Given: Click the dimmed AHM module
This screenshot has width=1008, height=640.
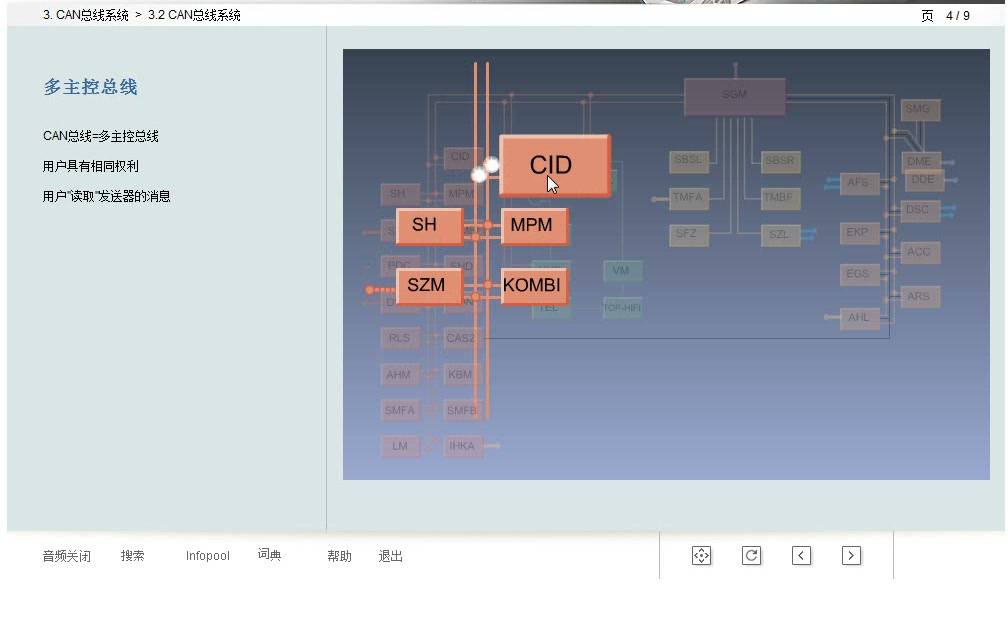Looking at the screenshot, I should [400, 375].
